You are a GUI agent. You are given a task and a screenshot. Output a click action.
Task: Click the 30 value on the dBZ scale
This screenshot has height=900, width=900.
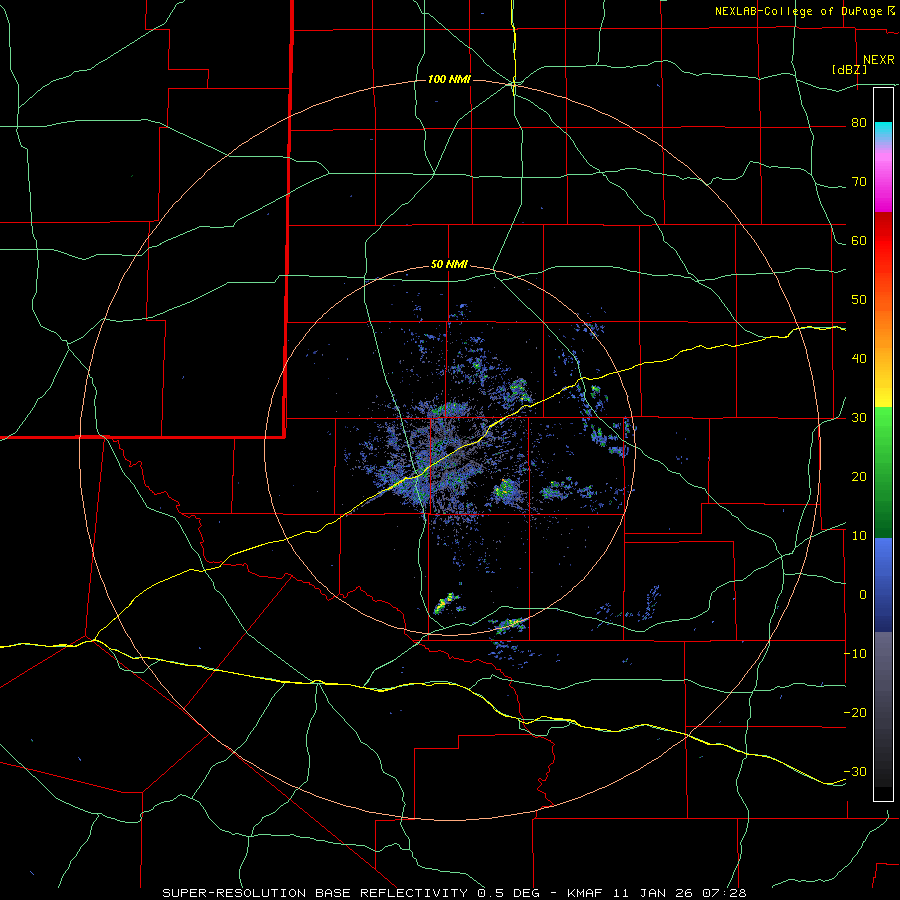click(x=859, y=418)
